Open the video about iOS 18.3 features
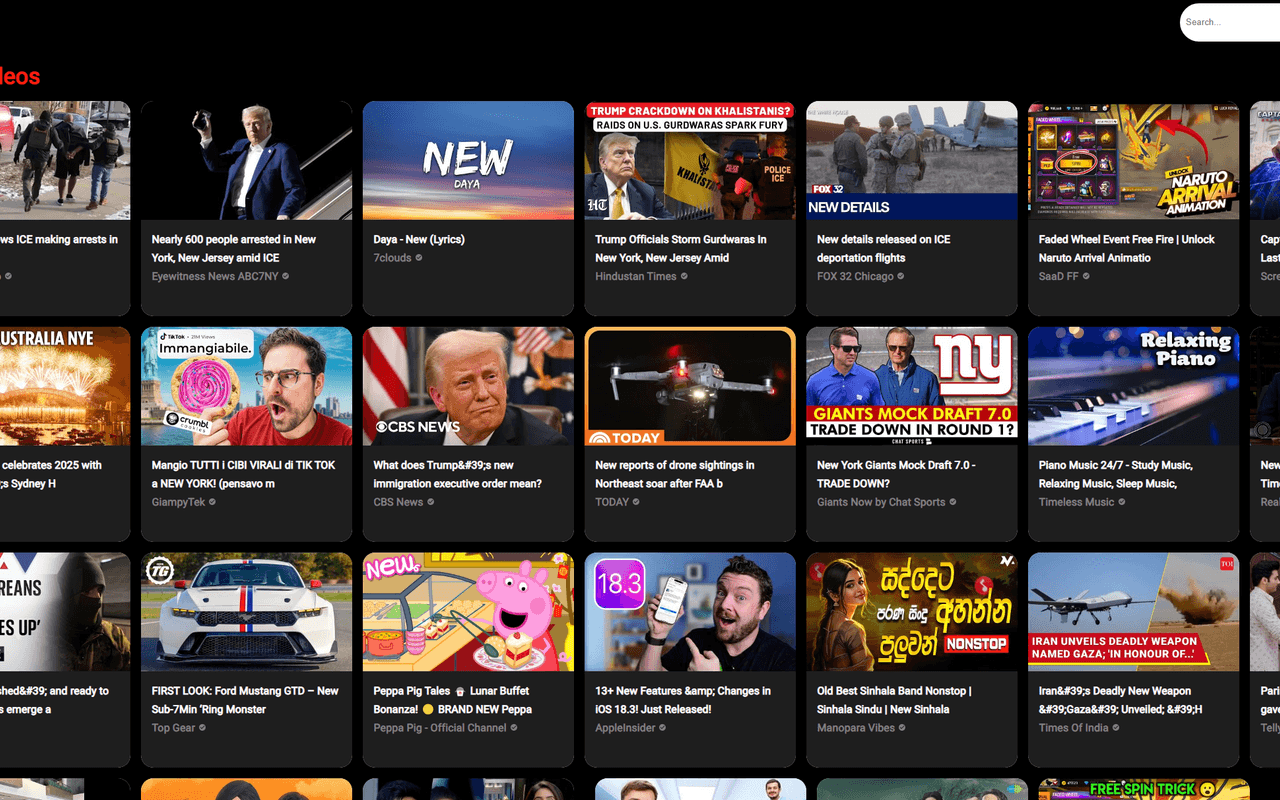1280x800 pixels. (x=689, y=611)
